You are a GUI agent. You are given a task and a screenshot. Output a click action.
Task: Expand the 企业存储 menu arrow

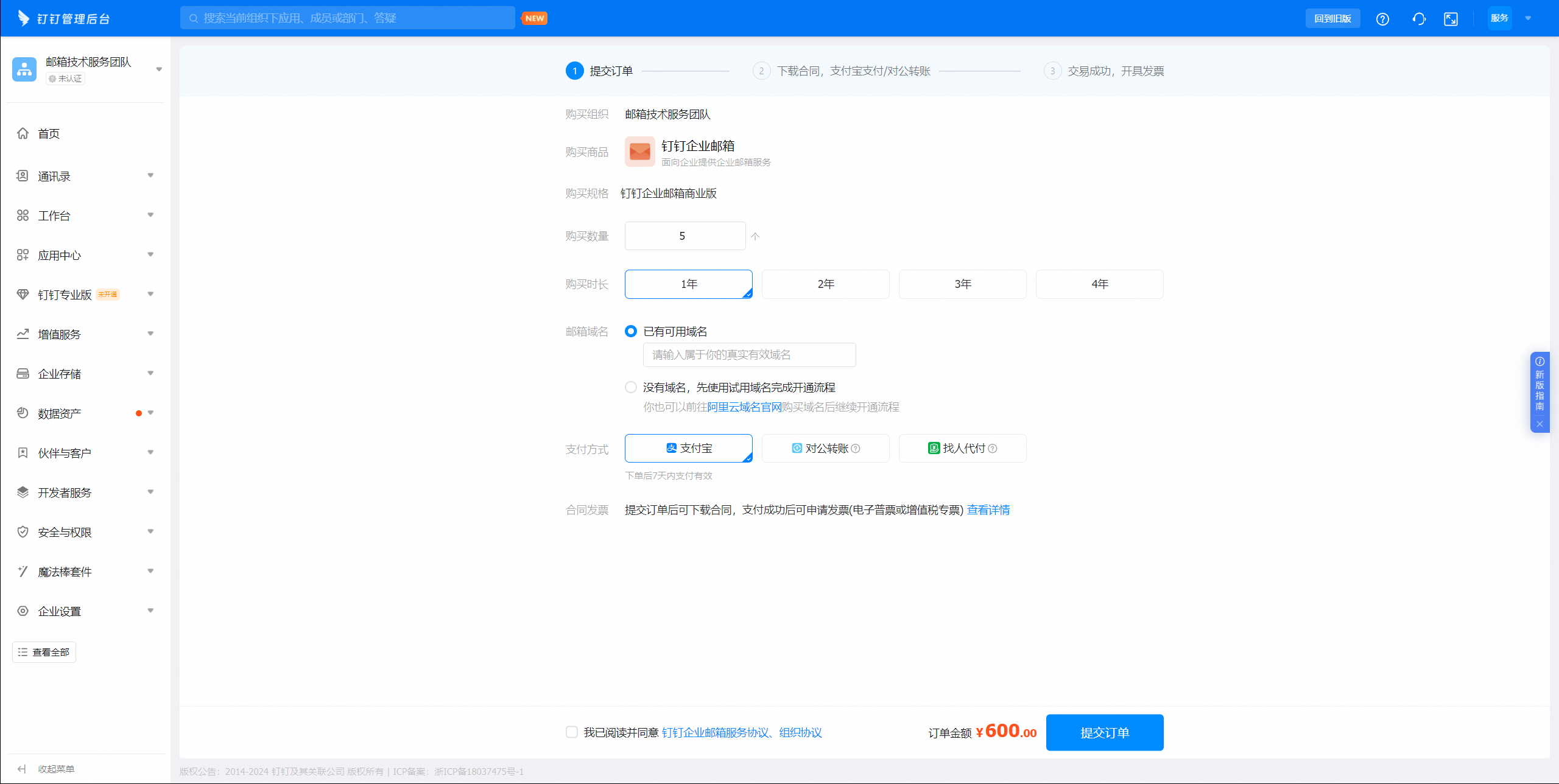pos(150,374)
